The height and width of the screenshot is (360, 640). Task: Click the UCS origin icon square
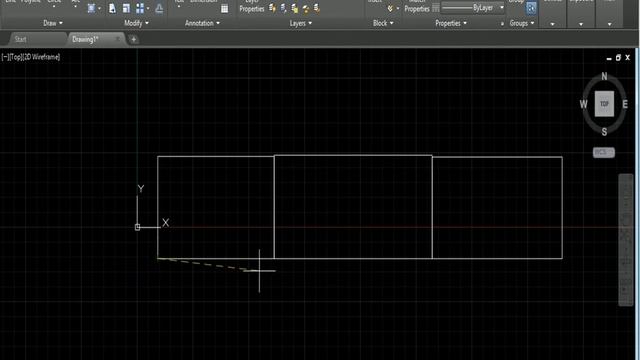coord(138,227)
